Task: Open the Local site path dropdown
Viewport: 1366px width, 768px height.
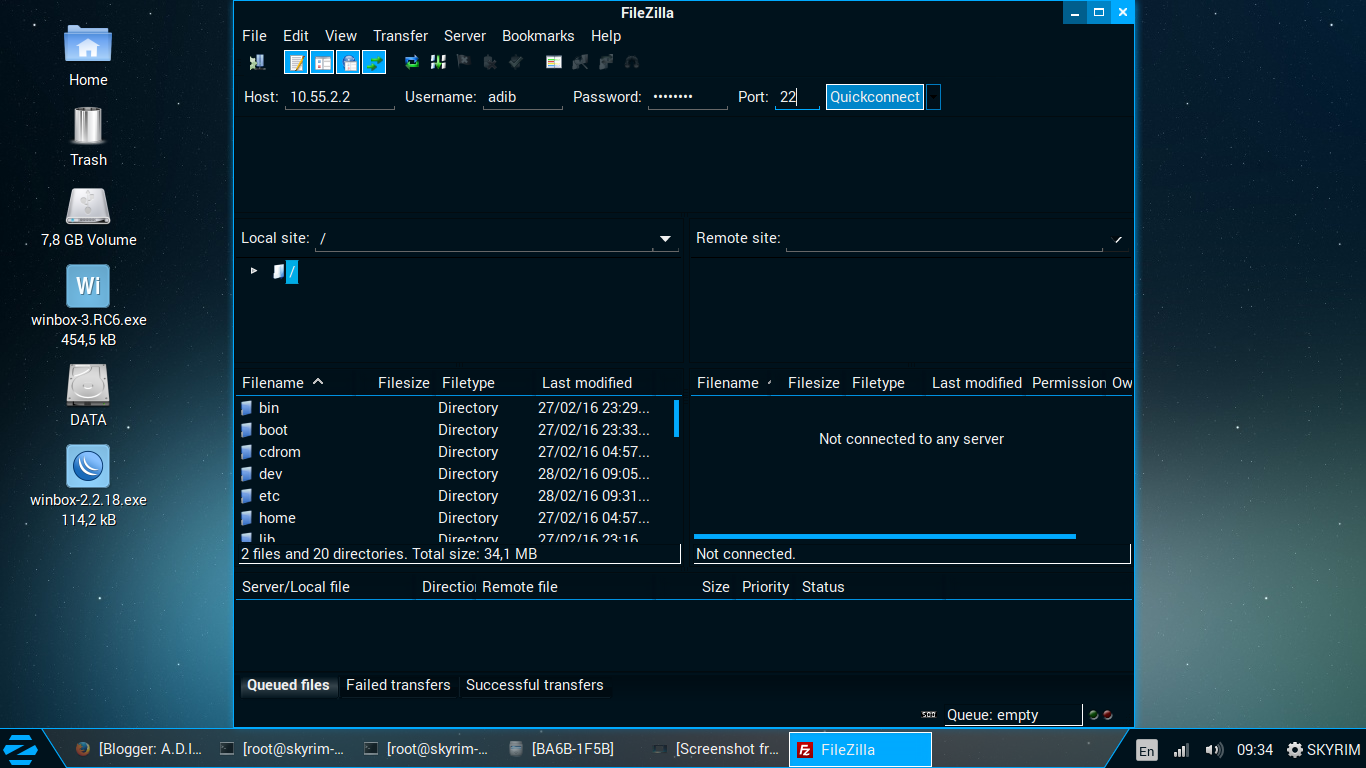Action: click(x=665, y=239)
